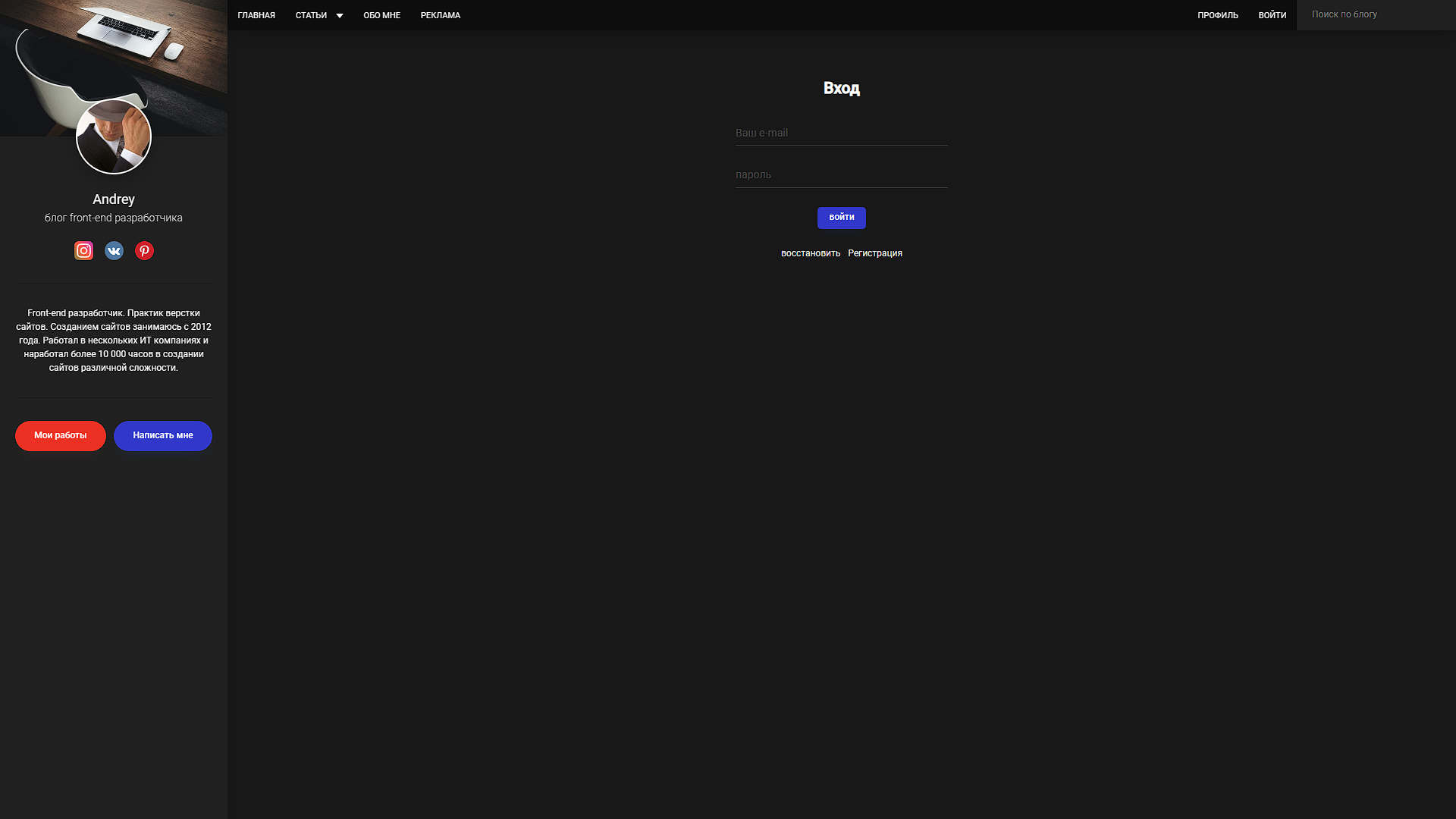Open the red Мои работы button
The image size is (1456, 819).
[x=61, y=436]
